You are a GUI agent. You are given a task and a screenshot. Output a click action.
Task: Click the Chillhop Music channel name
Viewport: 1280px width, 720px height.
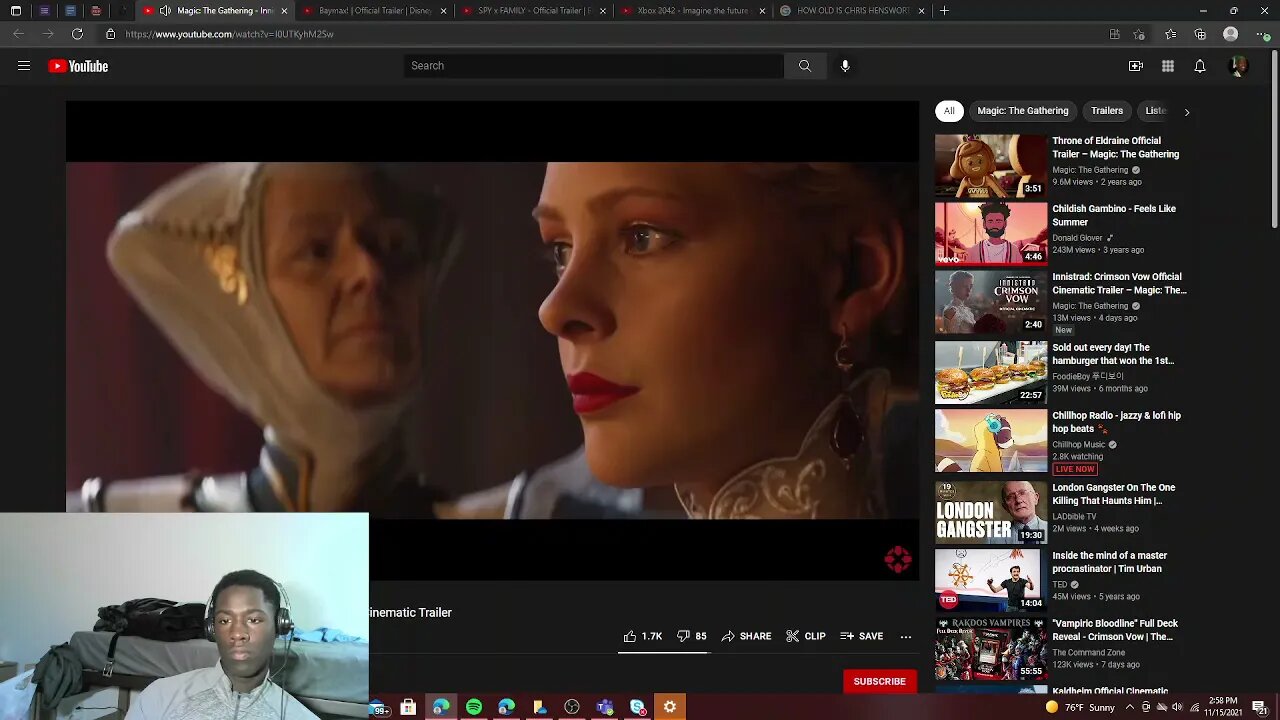1079,445
